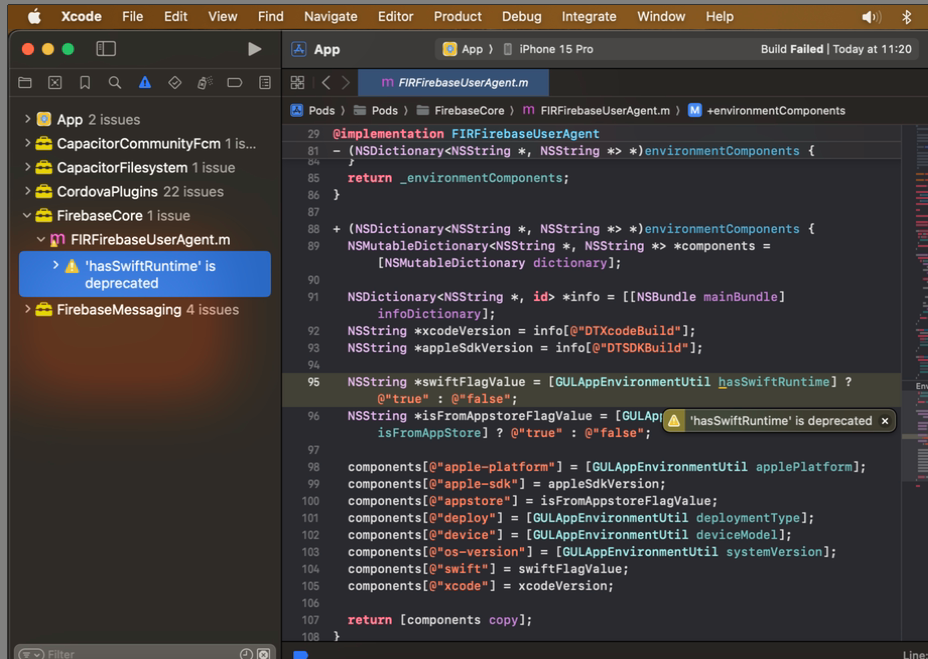Select the CordovaPlugins toolbox icon
Image resolution: width=928 pixels, height=659 pixels.
click(x=44, y=191)
